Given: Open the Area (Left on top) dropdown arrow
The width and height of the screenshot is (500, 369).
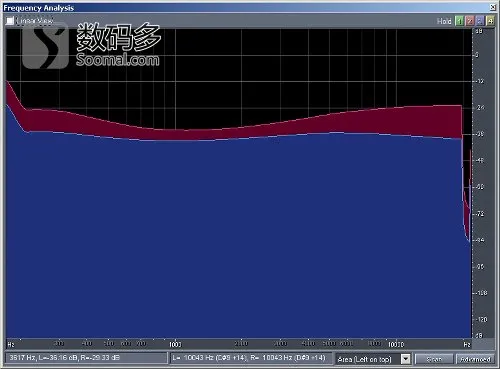Looking at the screenshot, I should coord(405,359).
